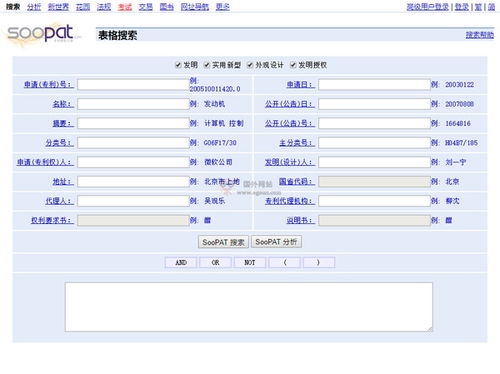The width and height of the screenshot is (500, 374).
Task: Focus the 权利要求书 input field
Action: [x=133, y=220]
